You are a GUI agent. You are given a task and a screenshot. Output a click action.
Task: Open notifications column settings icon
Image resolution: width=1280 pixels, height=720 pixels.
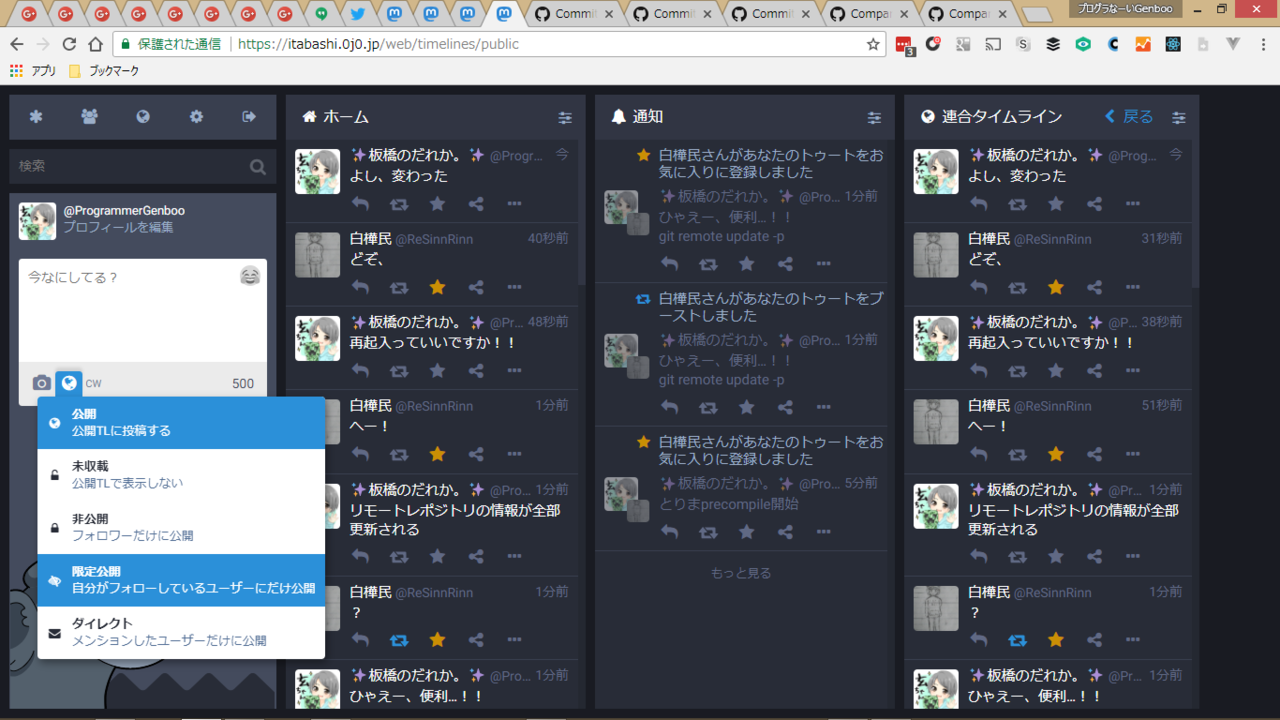[874, 118]
